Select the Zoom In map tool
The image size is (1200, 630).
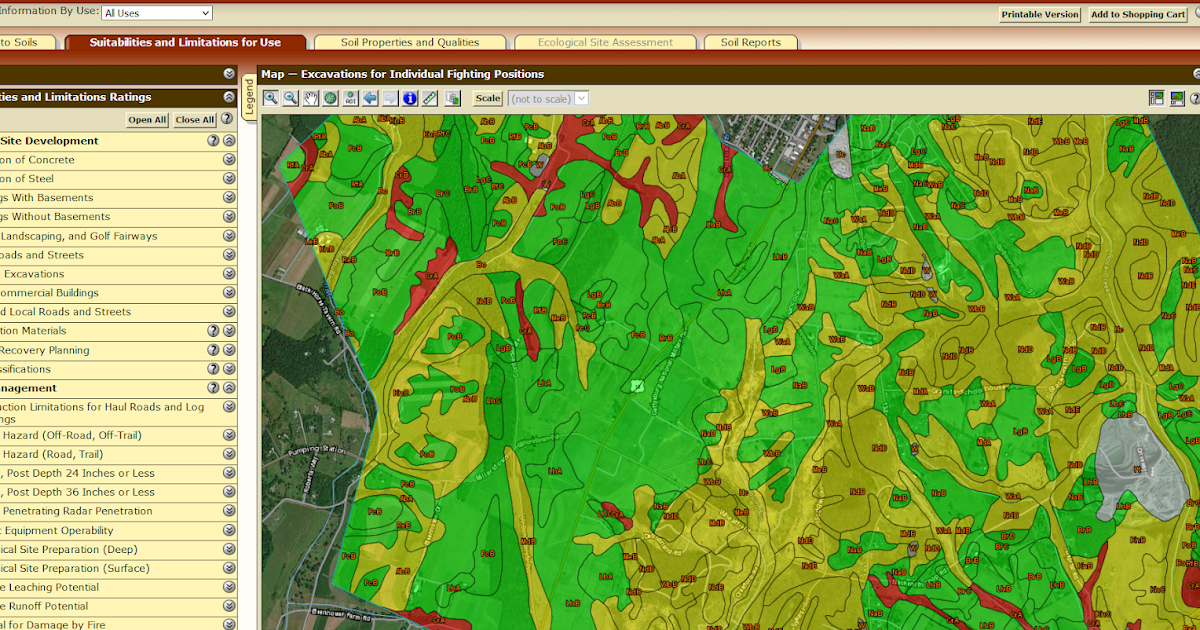pos(270,98)
